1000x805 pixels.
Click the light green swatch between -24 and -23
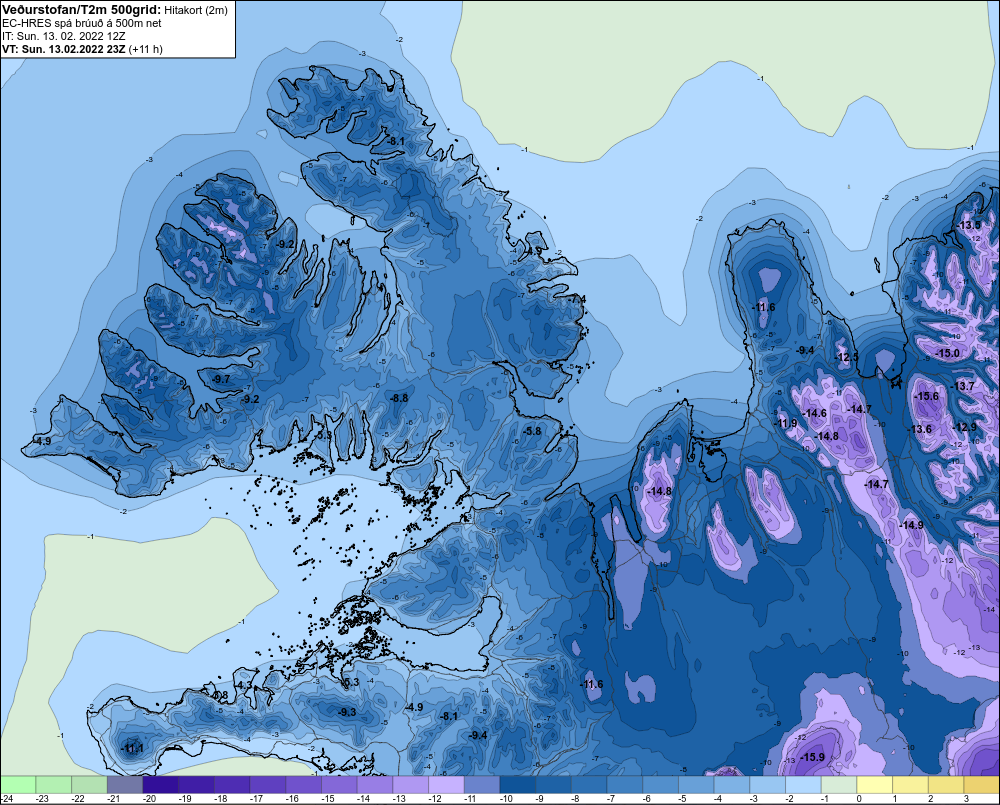(x=18, y=784)
